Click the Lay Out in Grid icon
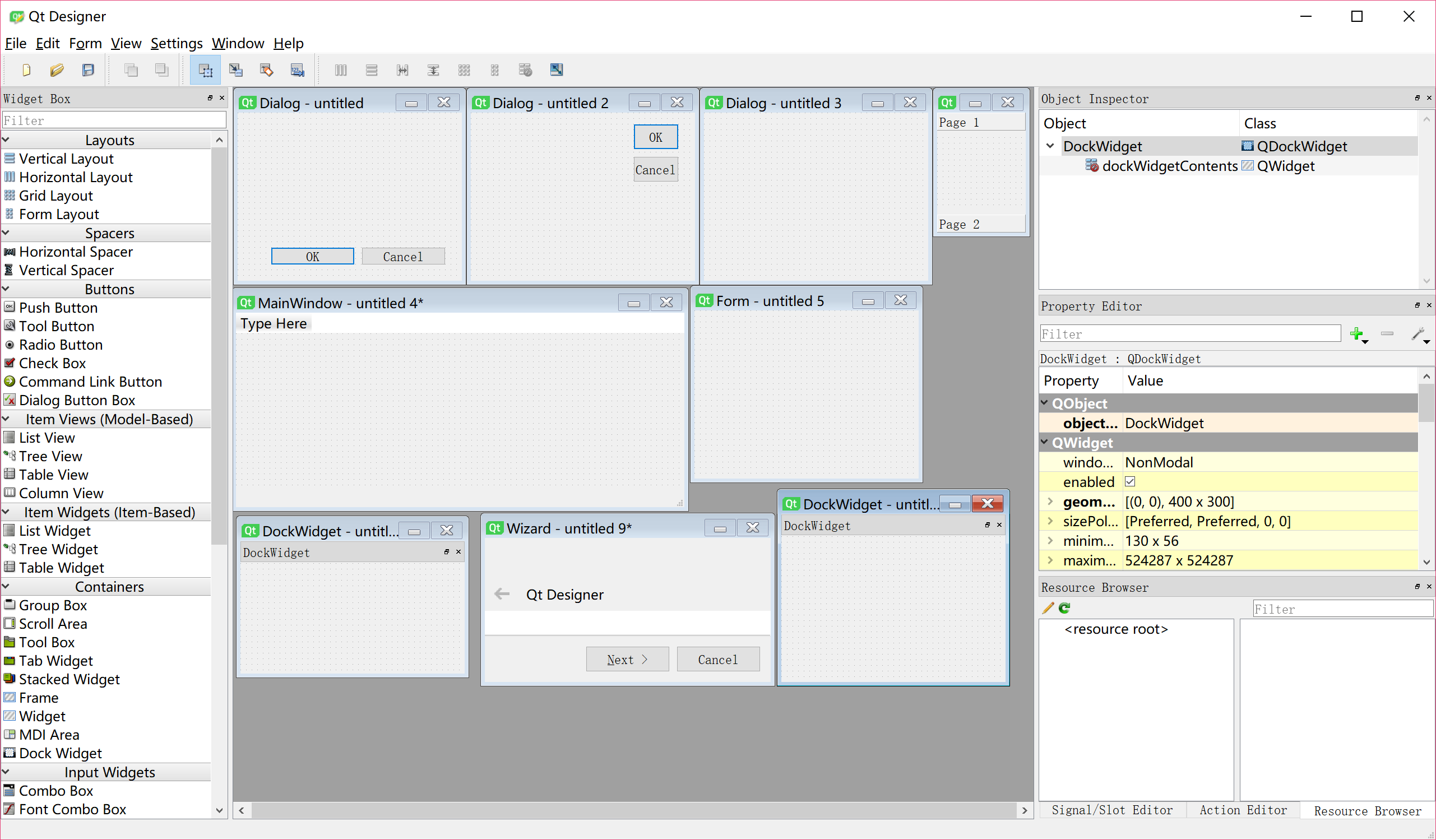 click(x=464, y=69)
